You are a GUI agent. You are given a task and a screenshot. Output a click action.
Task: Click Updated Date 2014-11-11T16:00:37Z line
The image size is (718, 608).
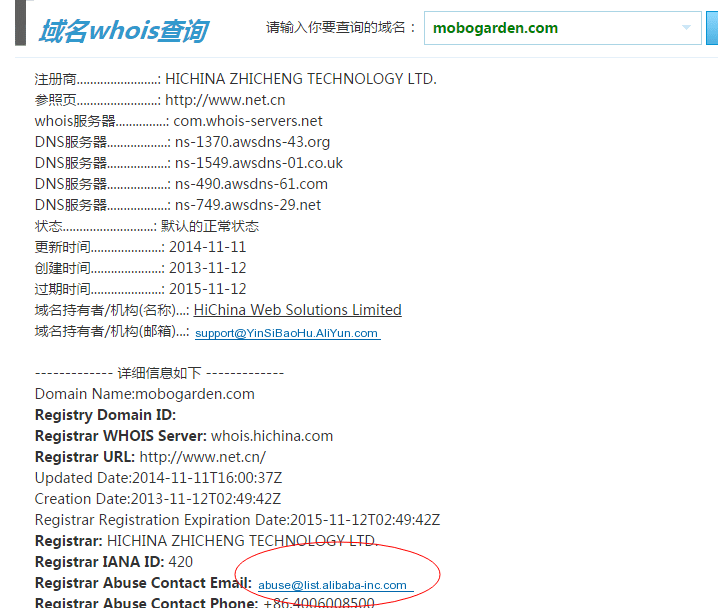tap(158, 478)
